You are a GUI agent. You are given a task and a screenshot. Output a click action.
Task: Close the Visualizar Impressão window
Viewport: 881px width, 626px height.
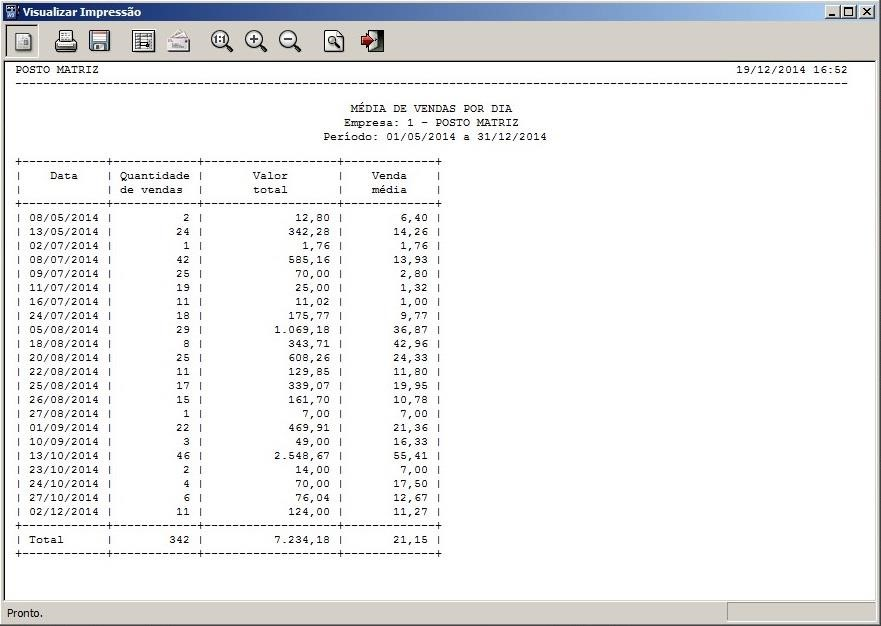[x=866, y=11]
